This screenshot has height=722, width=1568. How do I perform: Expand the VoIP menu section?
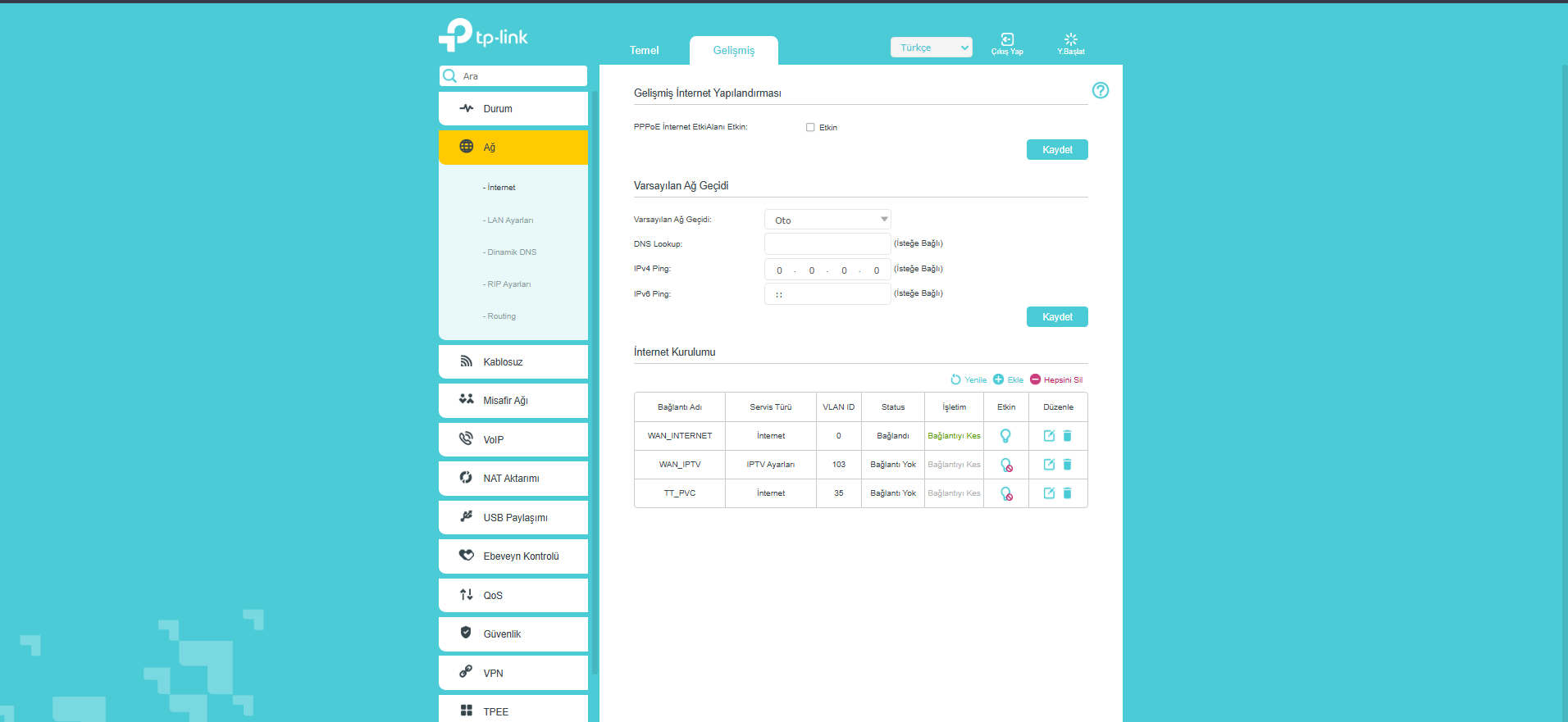[x=513, y=440]
